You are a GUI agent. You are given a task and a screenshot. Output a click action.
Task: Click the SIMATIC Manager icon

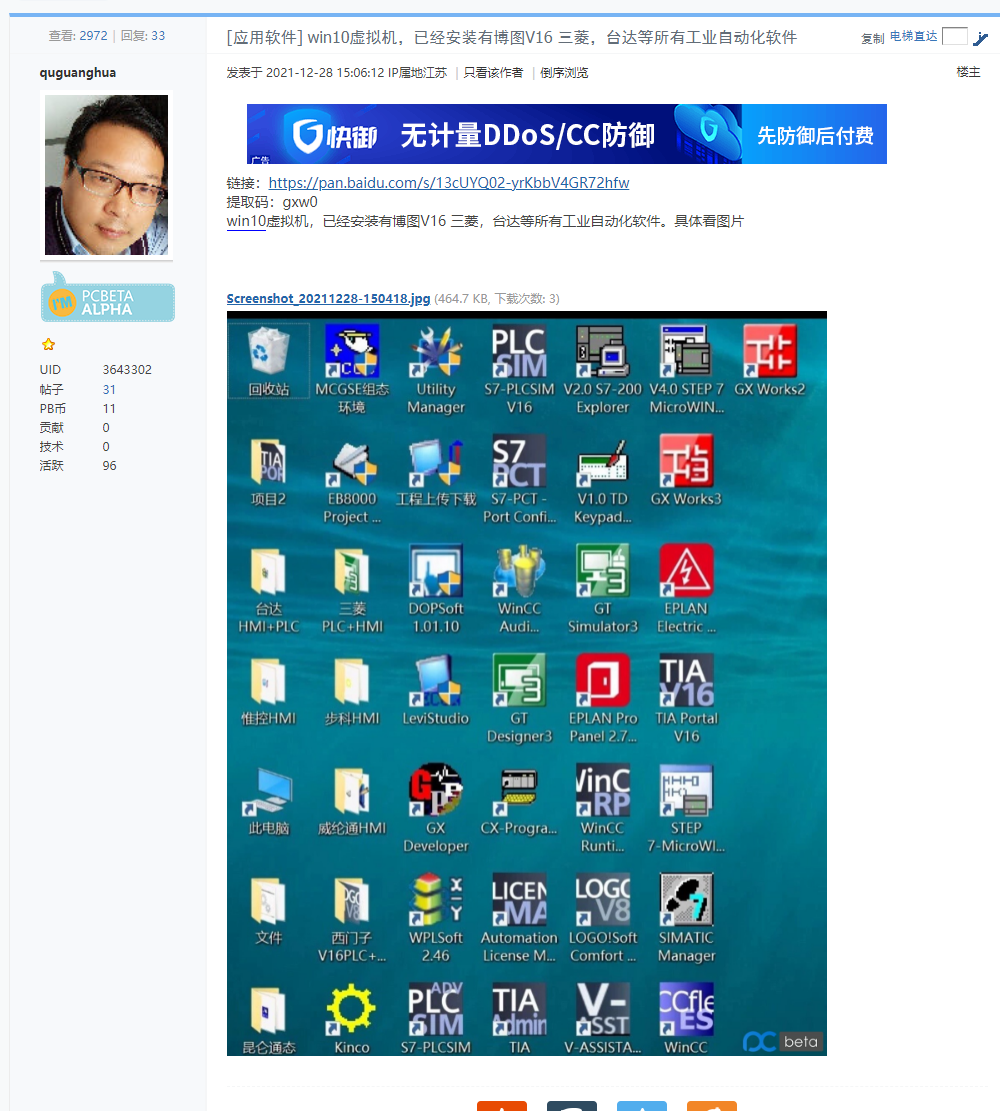(686, 901)
